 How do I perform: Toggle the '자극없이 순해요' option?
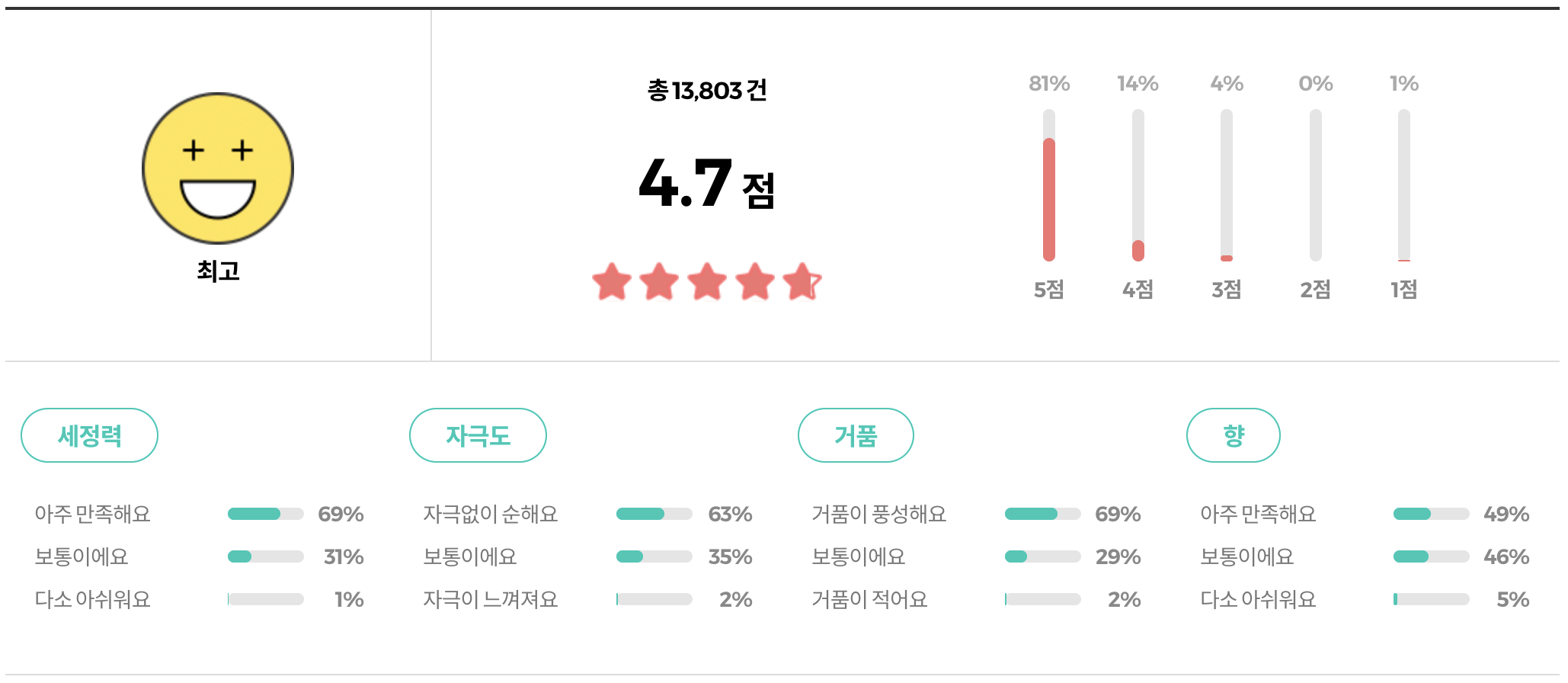[492, 514]
